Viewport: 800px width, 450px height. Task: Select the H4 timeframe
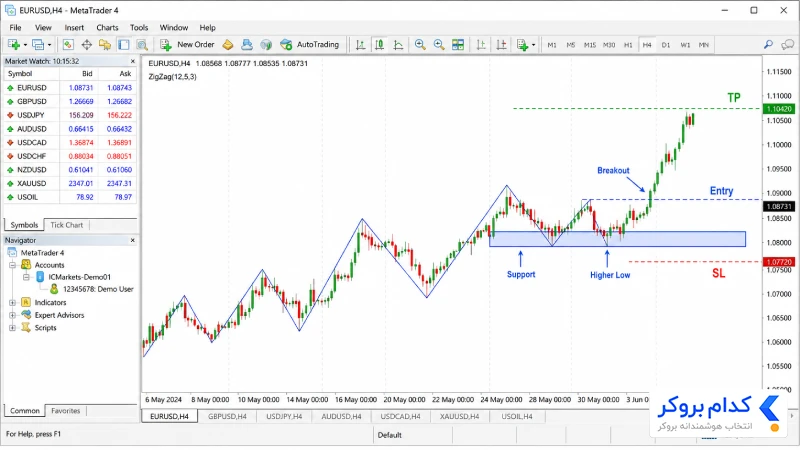pos(647,45)
